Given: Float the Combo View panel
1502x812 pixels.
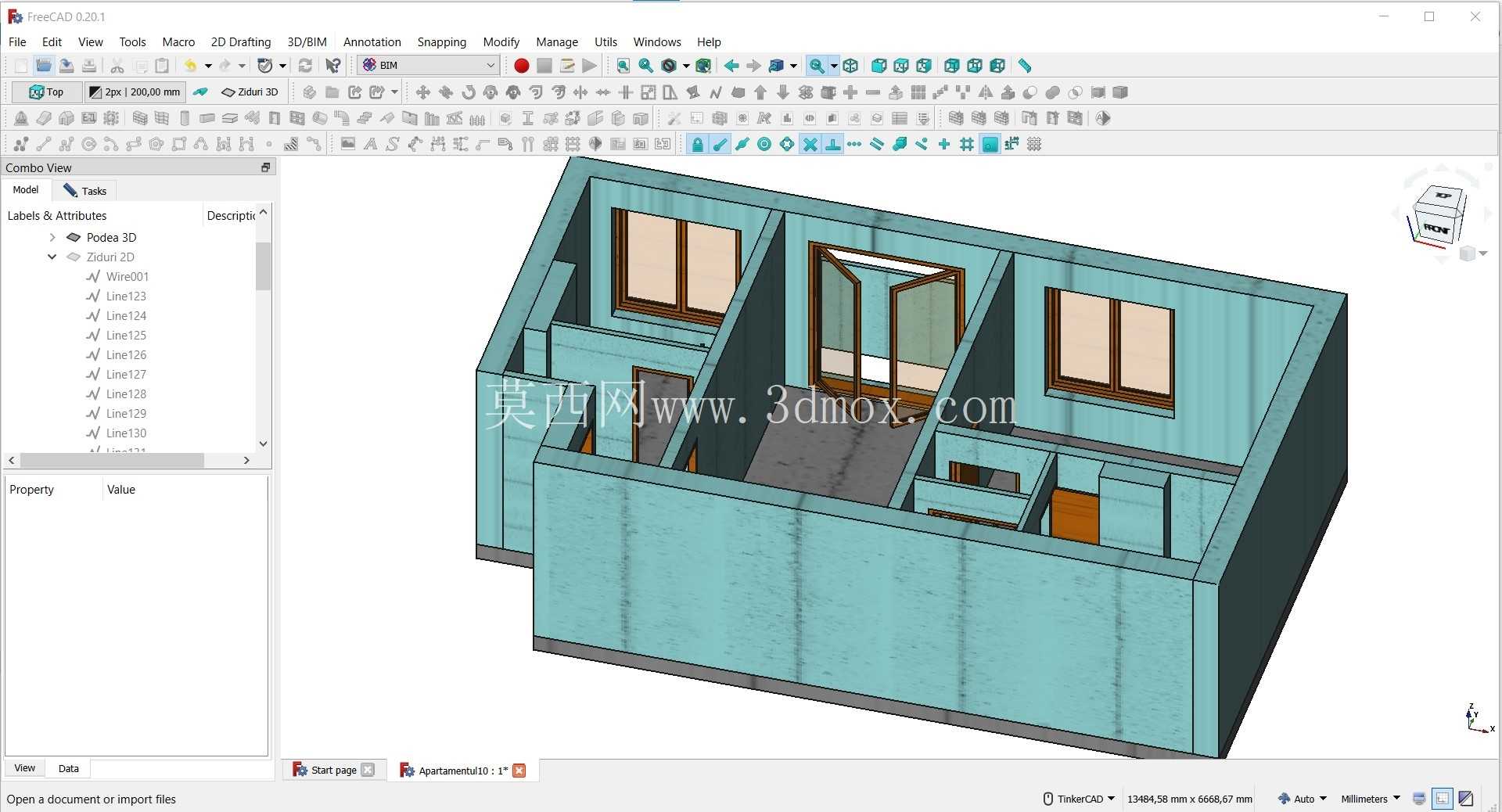Looking at the screenshot, I should pyautogui.click(x=265, y=167).
